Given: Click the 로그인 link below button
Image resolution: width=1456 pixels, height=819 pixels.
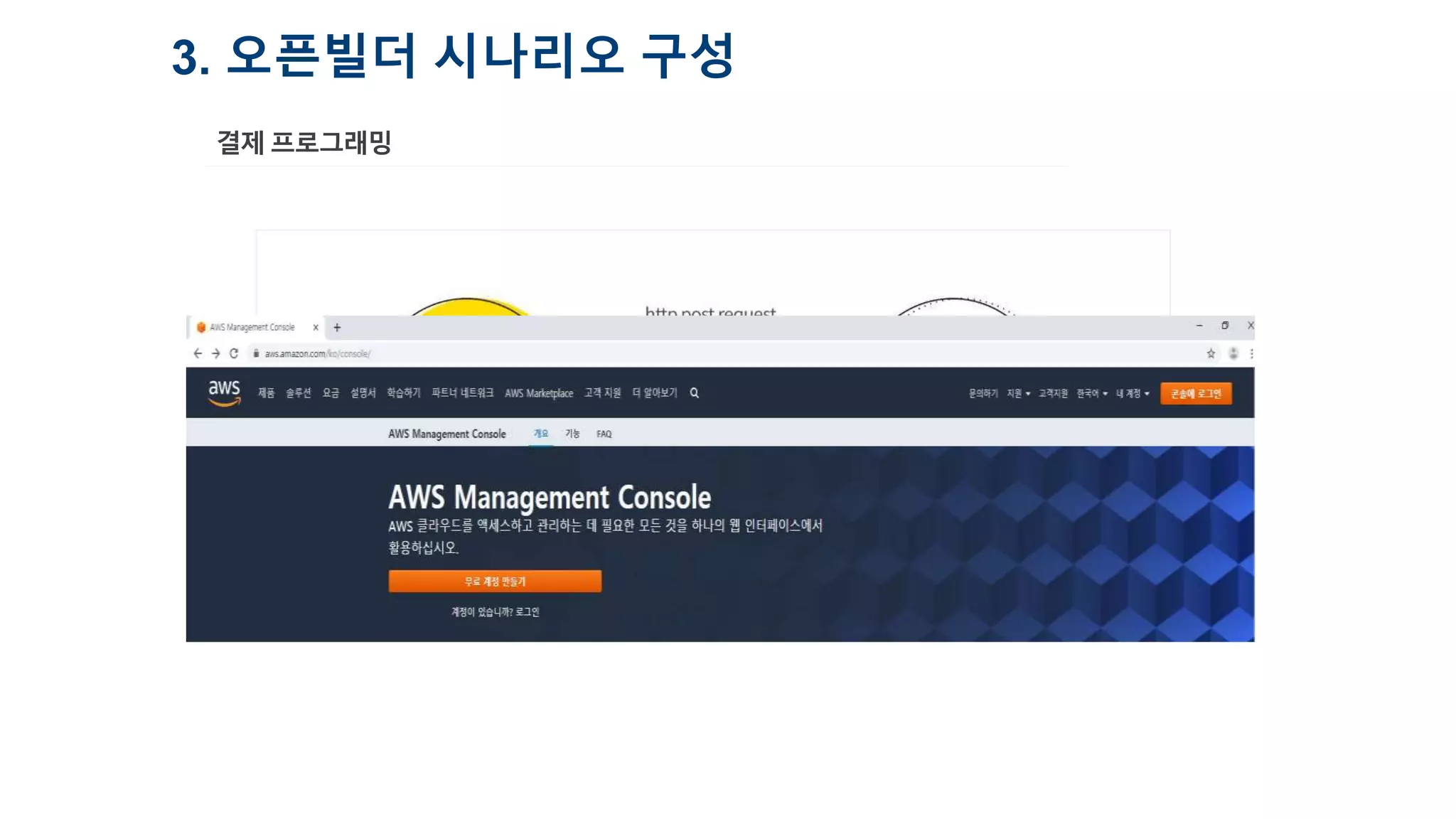Looking at the screenshot, I should [x=527, y=612].
